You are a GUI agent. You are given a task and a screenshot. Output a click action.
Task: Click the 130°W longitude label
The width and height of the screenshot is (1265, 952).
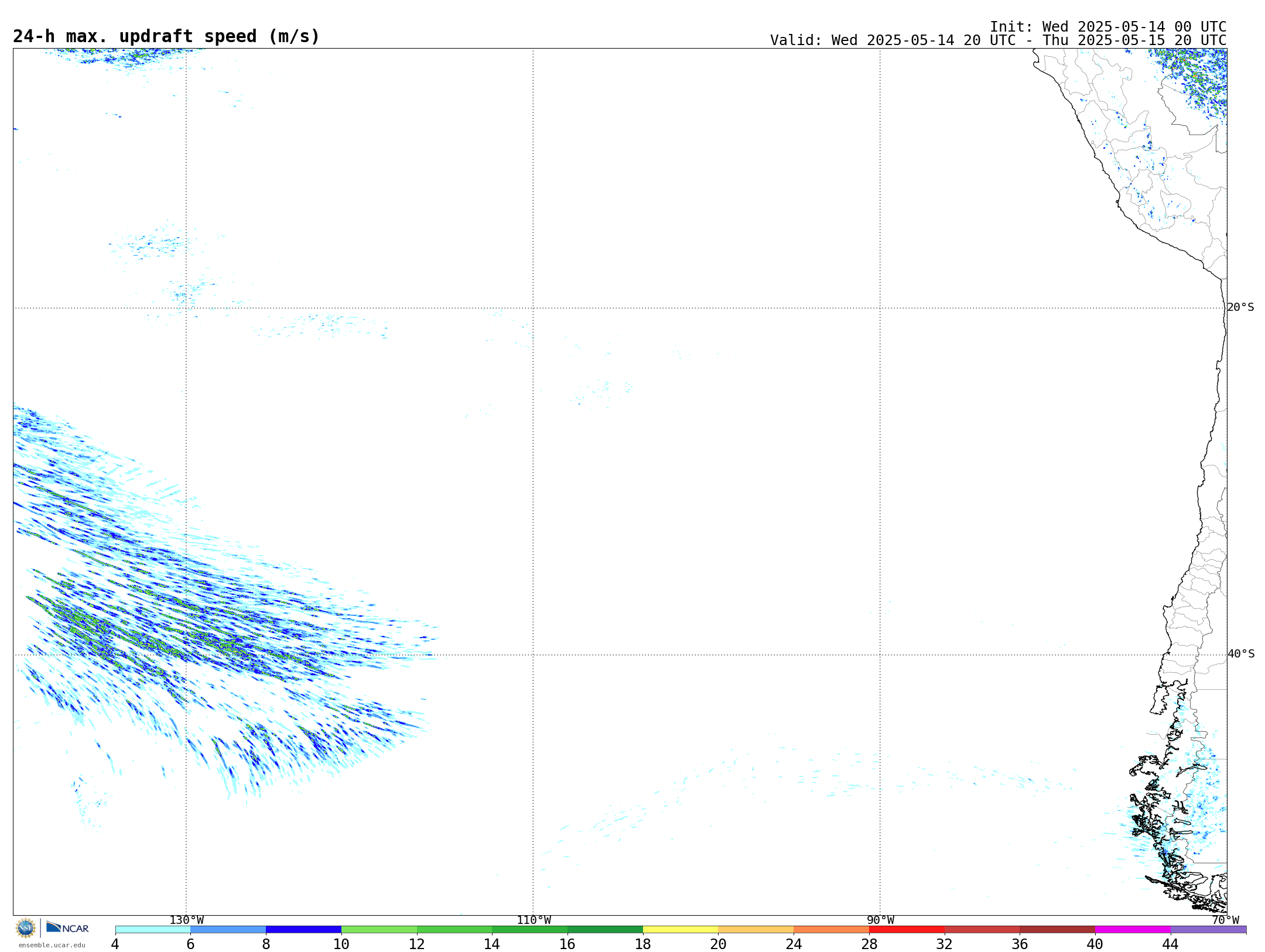coord(186,920)
